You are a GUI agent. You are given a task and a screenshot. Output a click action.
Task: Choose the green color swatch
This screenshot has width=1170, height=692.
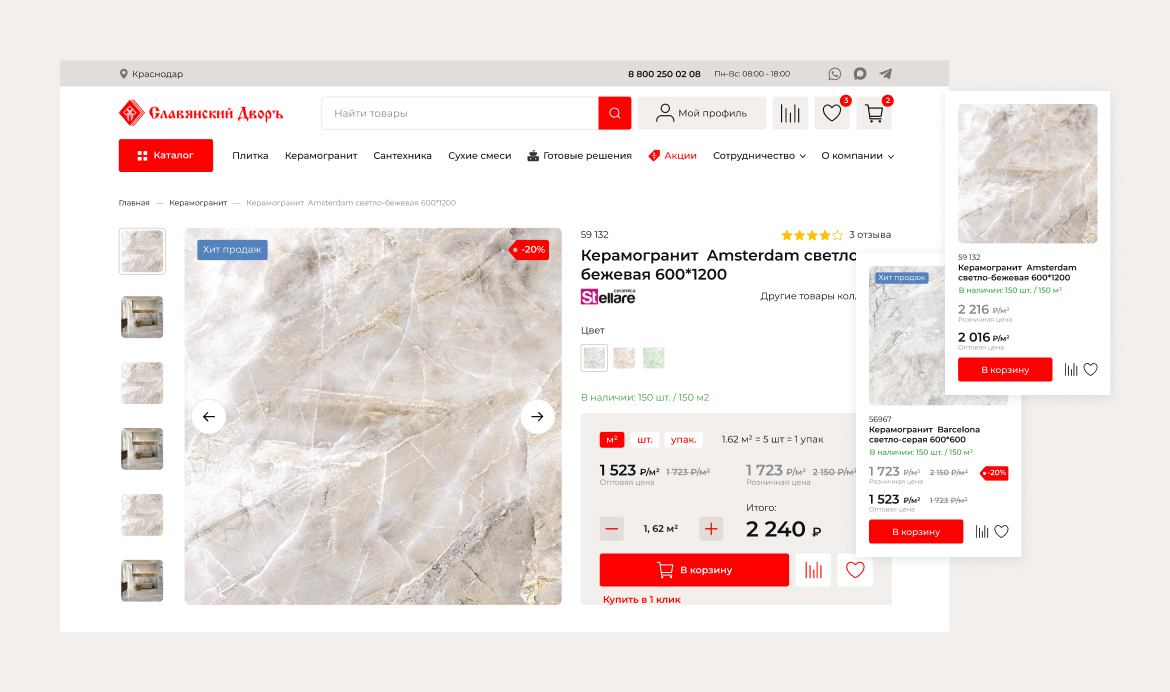[654, 358]
